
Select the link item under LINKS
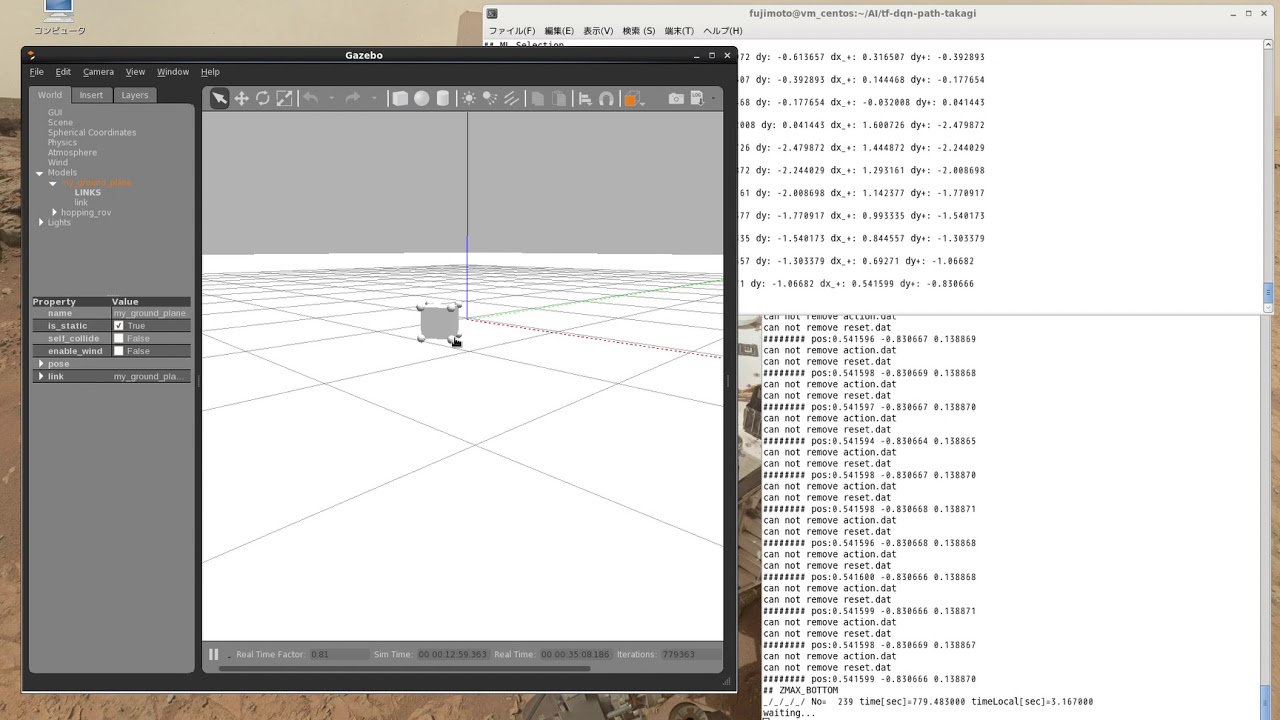(81, 202)
